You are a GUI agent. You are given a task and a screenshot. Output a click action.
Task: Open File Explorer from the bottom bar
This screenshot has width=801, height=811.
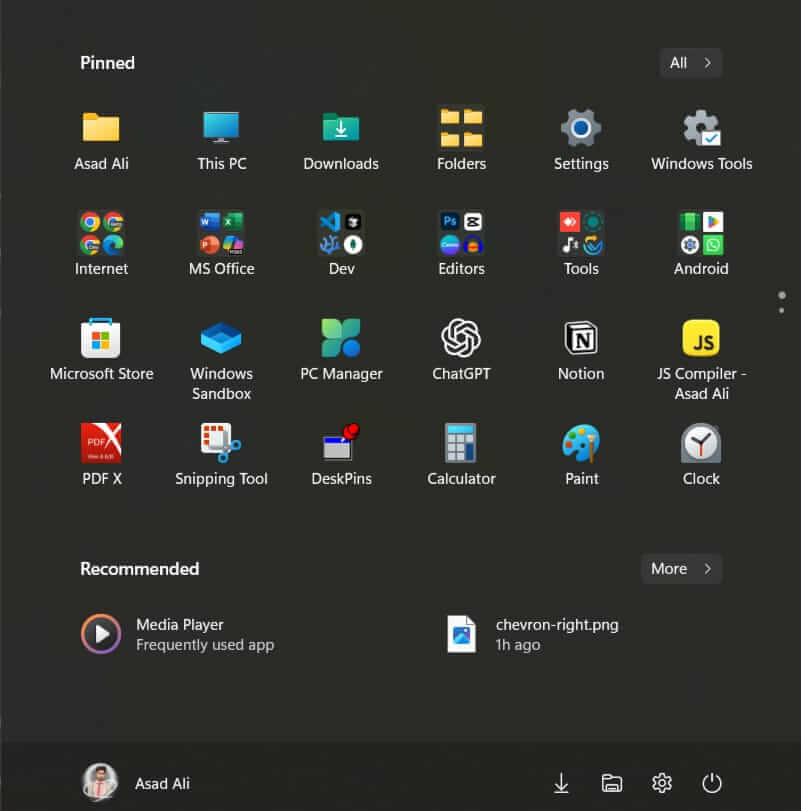point(611,783)
